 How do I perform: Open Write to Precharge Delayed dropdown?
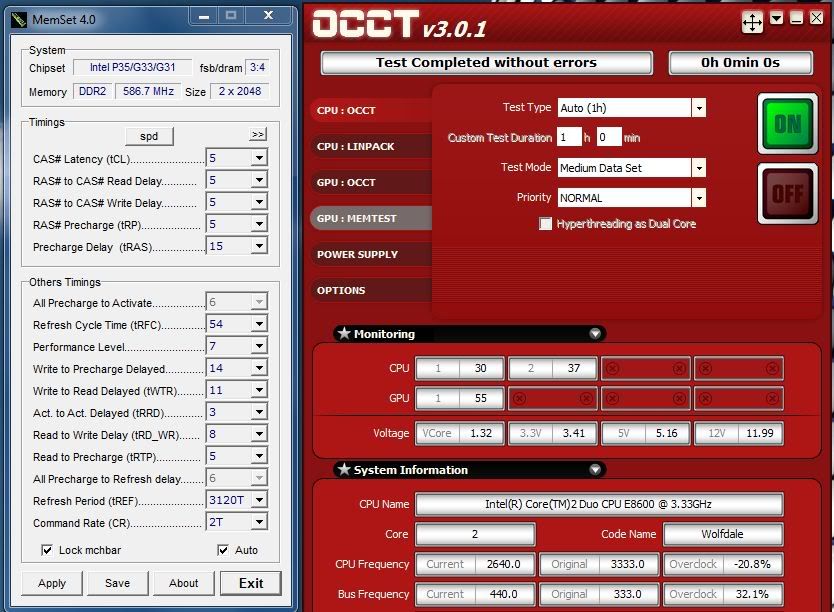point(259,368)
